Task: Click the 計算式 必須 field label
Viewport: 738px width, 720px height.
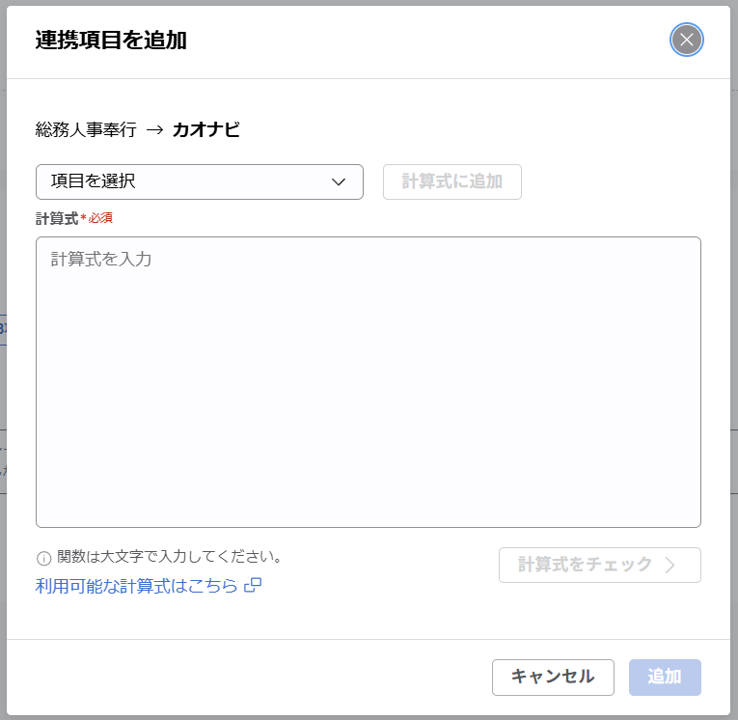Action: click(74, 218)
